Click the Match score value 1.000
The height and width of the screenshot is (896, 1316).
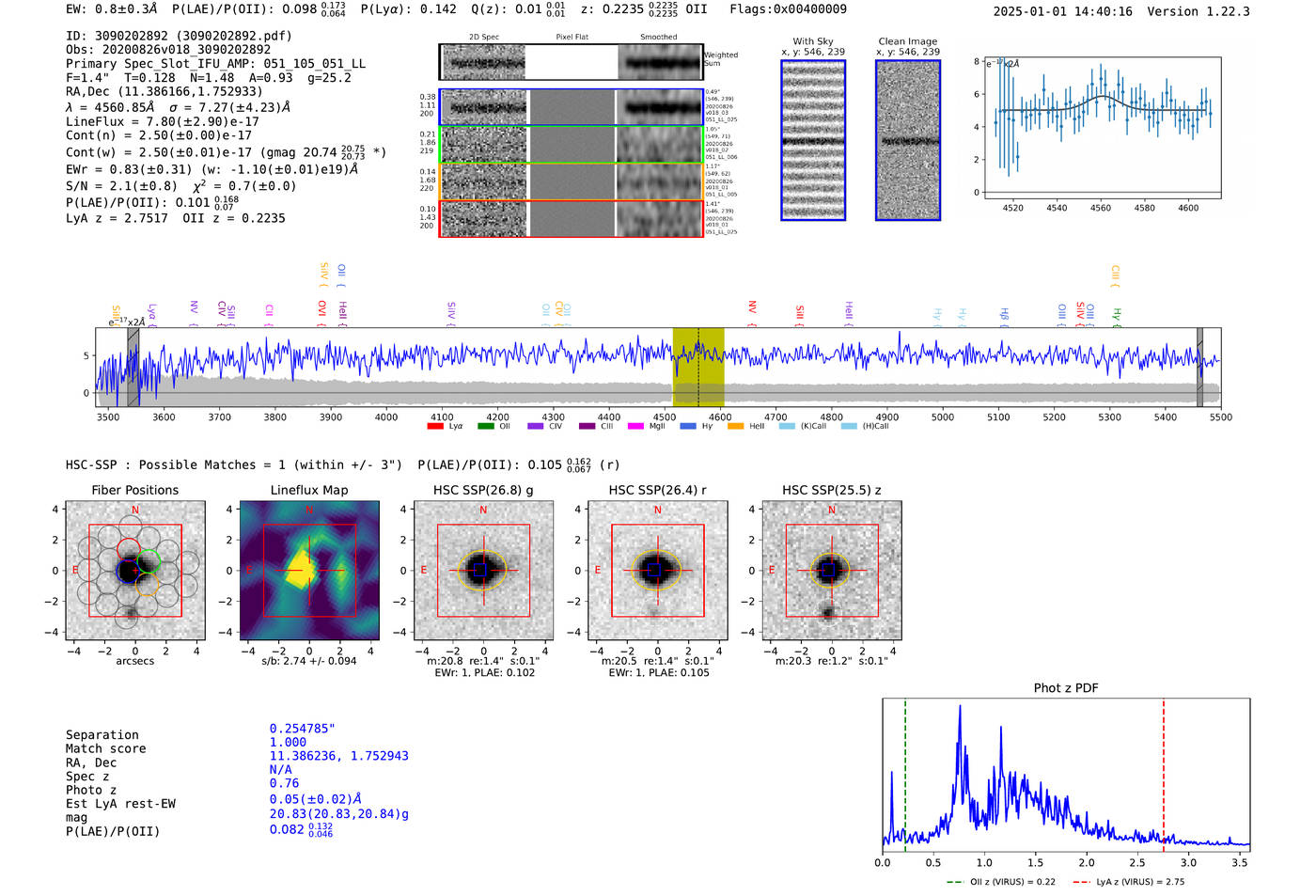click(x=287, y=743)
